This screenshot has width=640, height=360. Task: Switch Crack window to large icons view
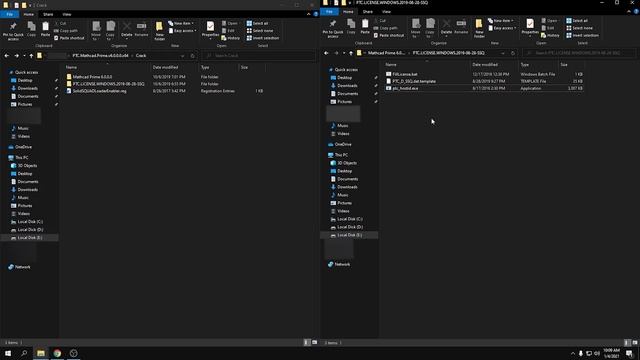(x=314, y=342)
